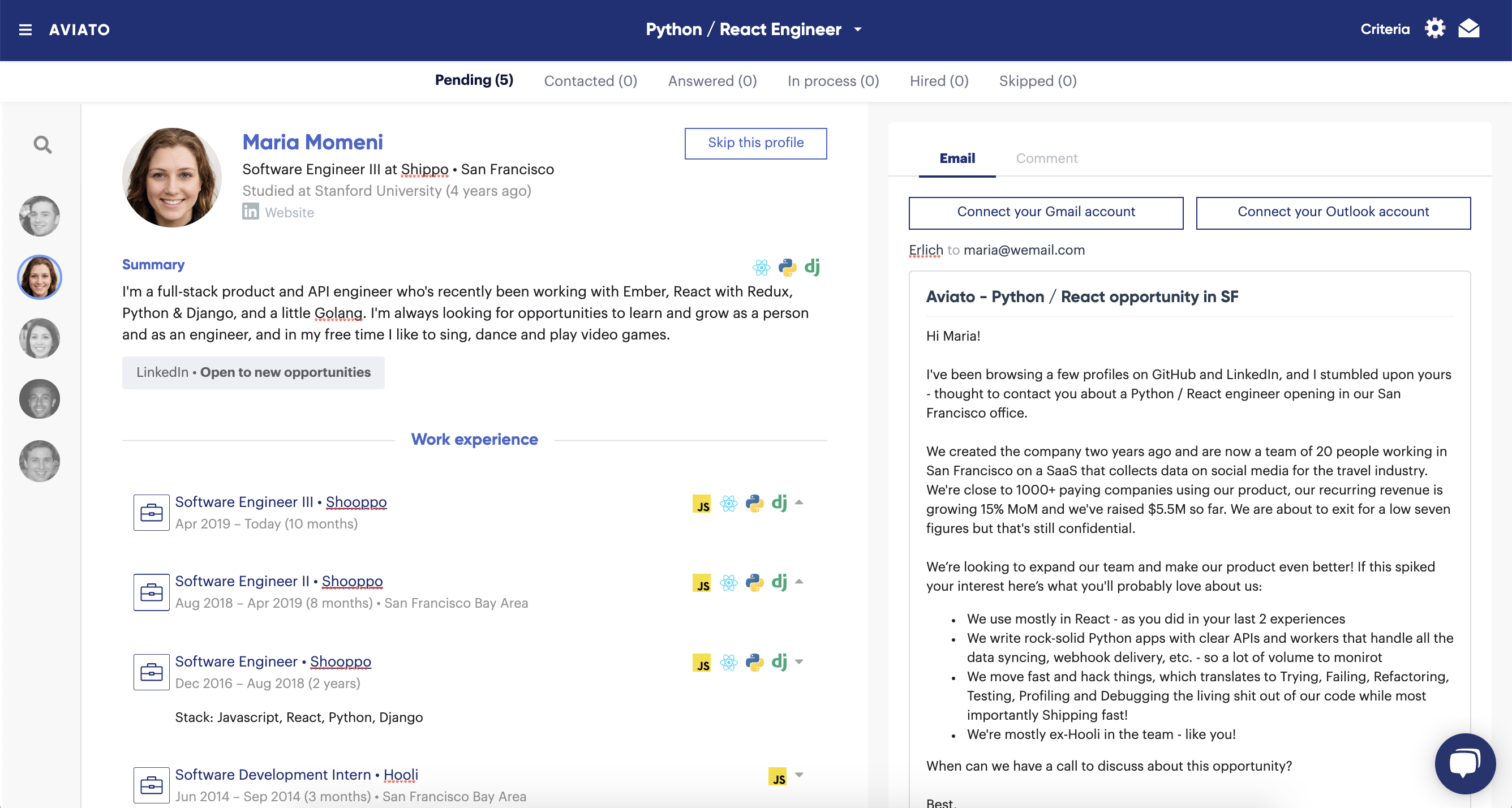Screen dimensions: 1512x808
Task: Open the mail envelope icon
Action: tap(1468, 28)
